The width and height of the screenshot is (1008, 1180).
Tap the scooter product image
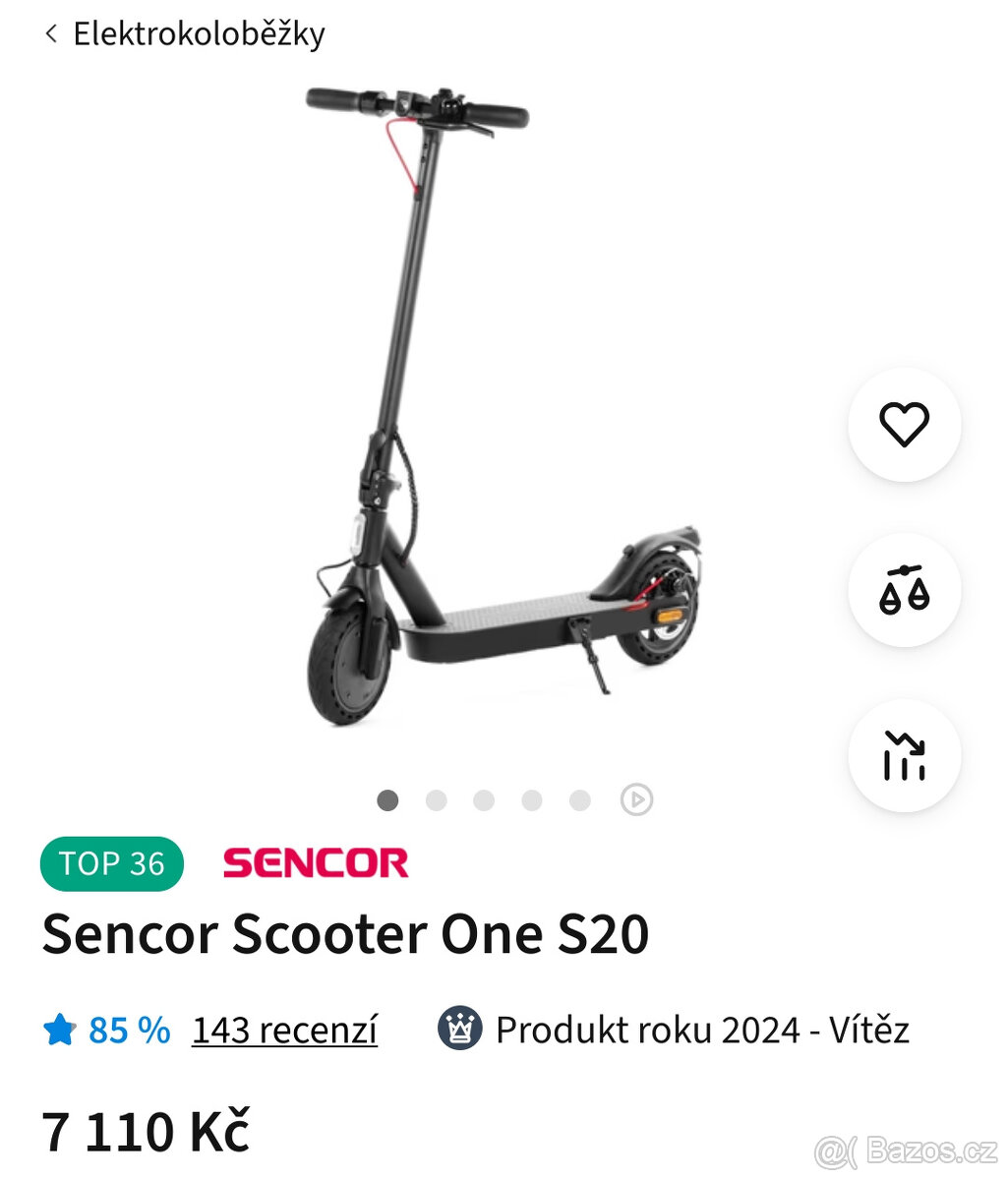503,405
